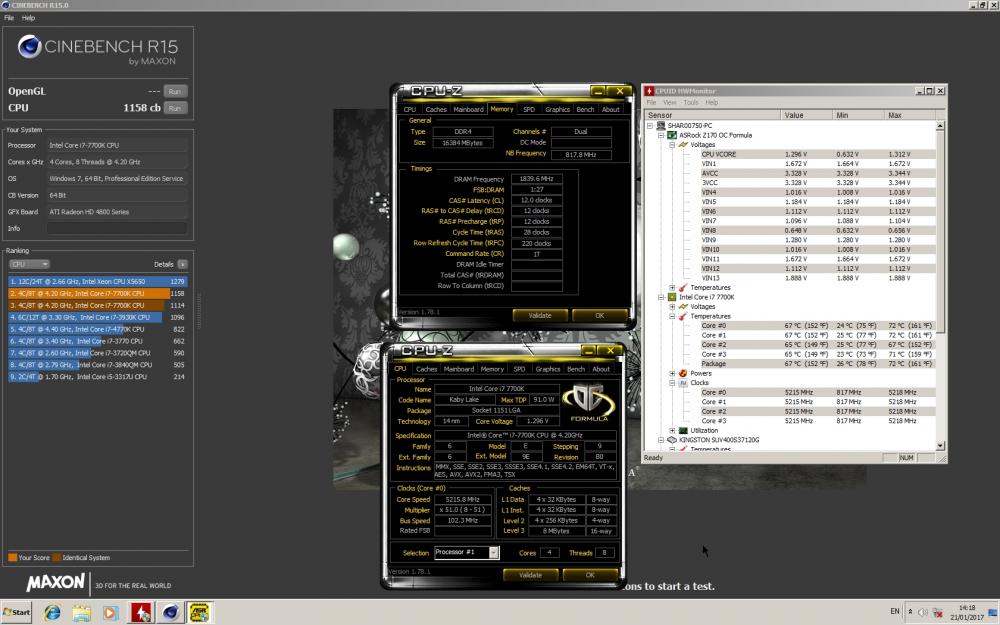
Task: Click the yellow CPU-Z taskbar icon
Action: (200, 612)
